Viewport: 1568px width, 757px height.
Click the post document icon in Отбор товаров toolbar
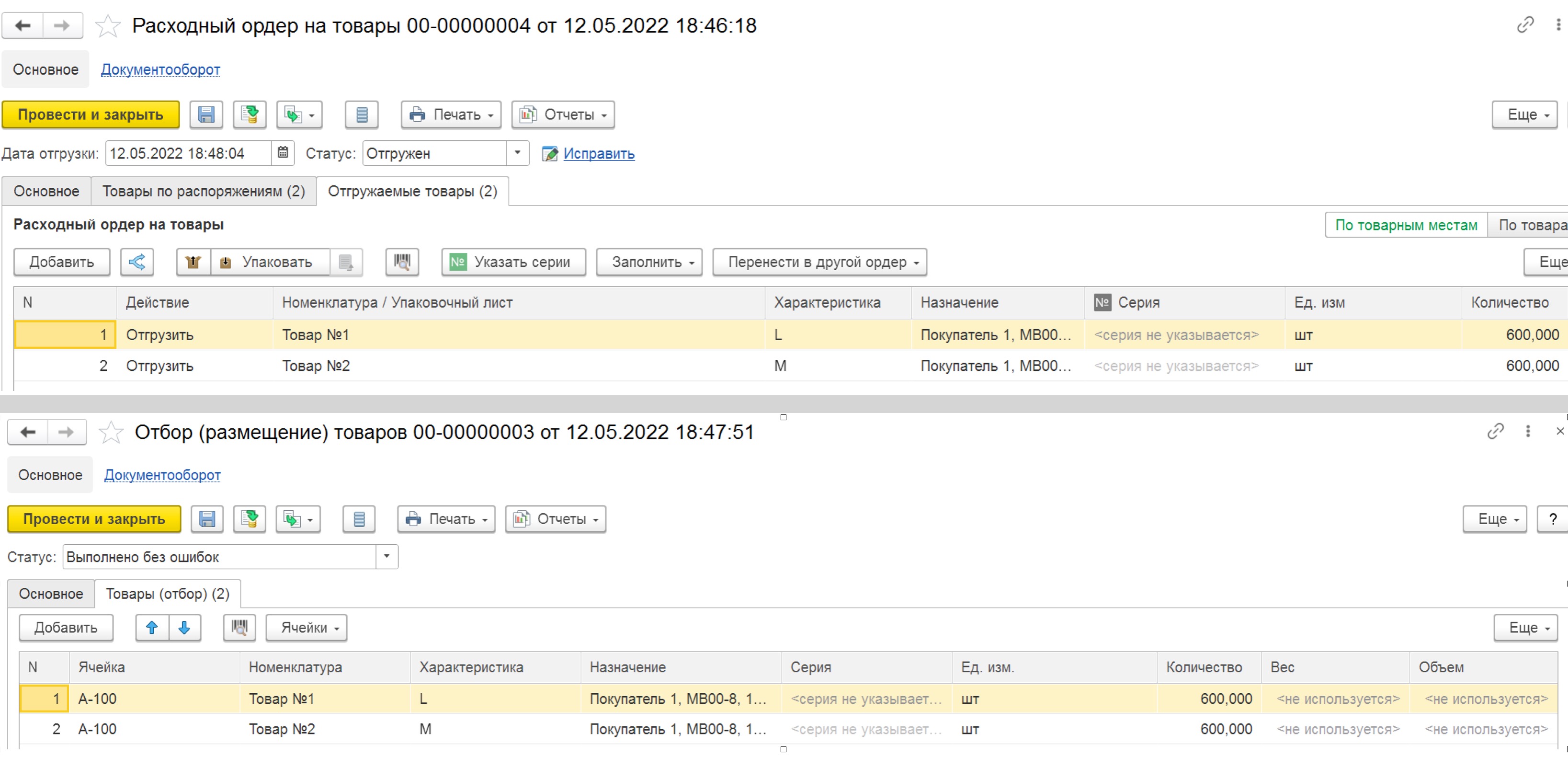click(249, 519)
